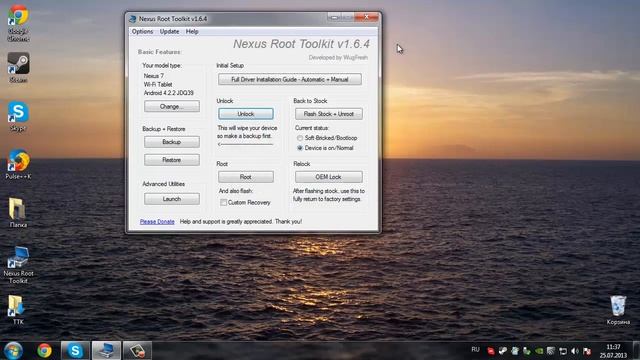Click the Nexus Root Toolkit title bar icon
This screenshot has width=640, height=360.
tap(133, 19)
